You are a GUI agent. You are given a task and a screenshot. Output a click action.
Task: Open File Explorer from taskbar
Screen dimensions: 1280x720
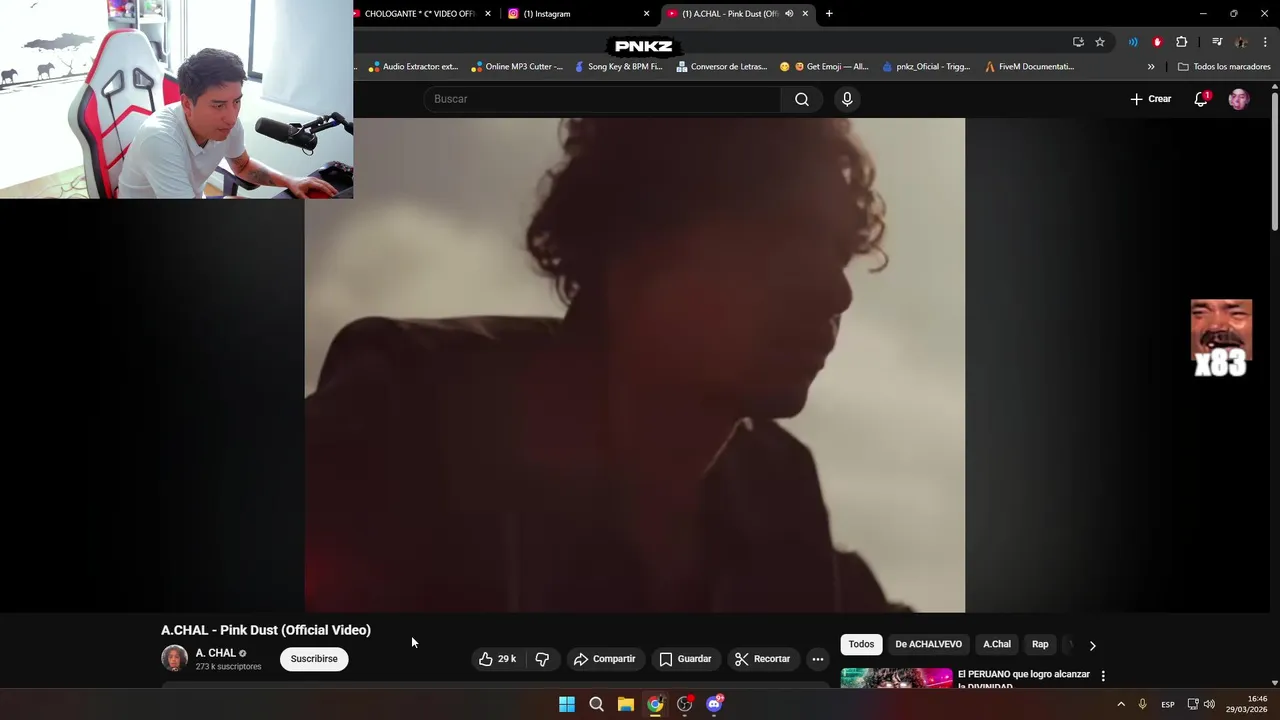pos(626,704)
